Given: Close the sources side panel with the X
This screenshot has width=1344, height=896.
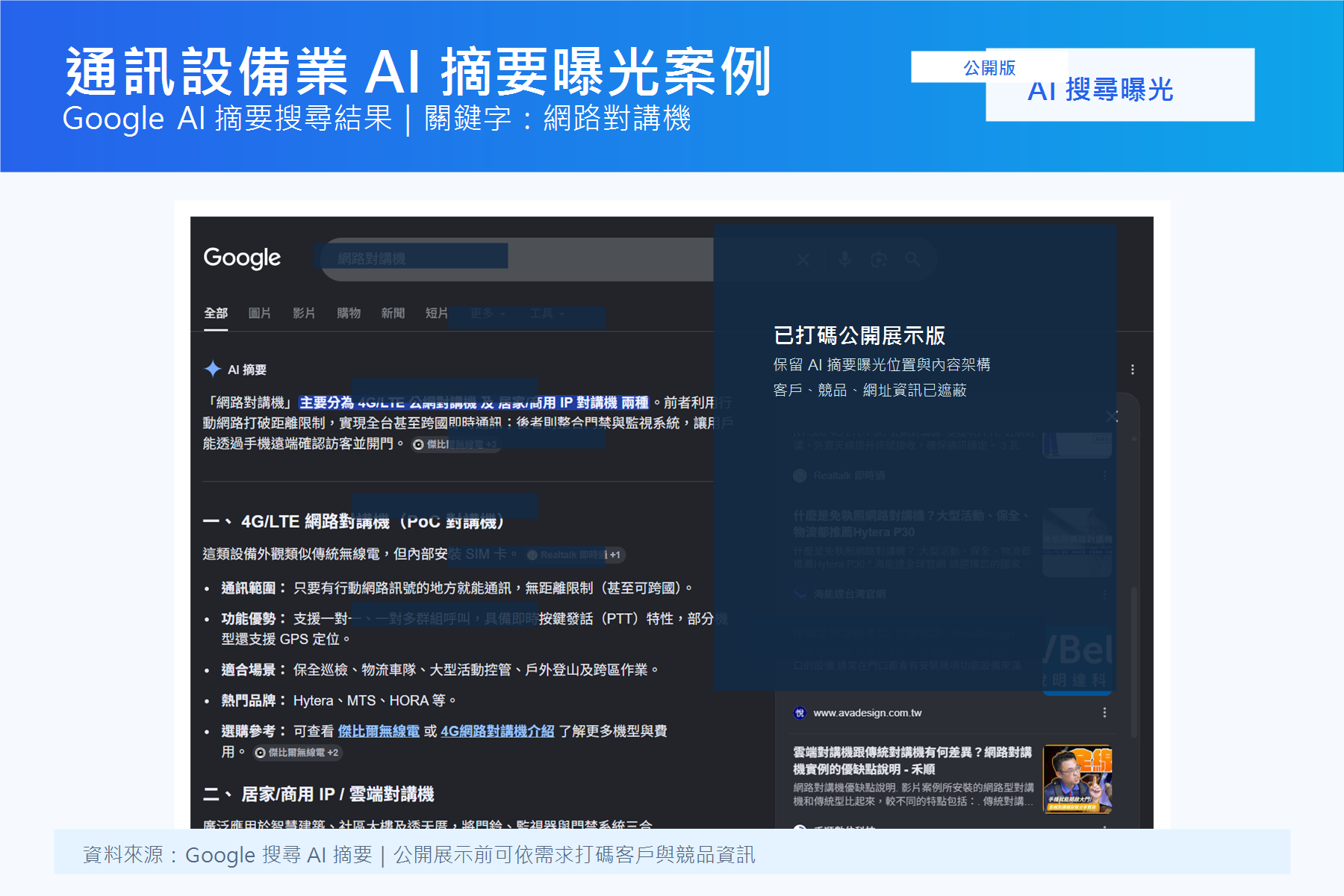Looking at the screenshot, I should tap(1113, 417).
